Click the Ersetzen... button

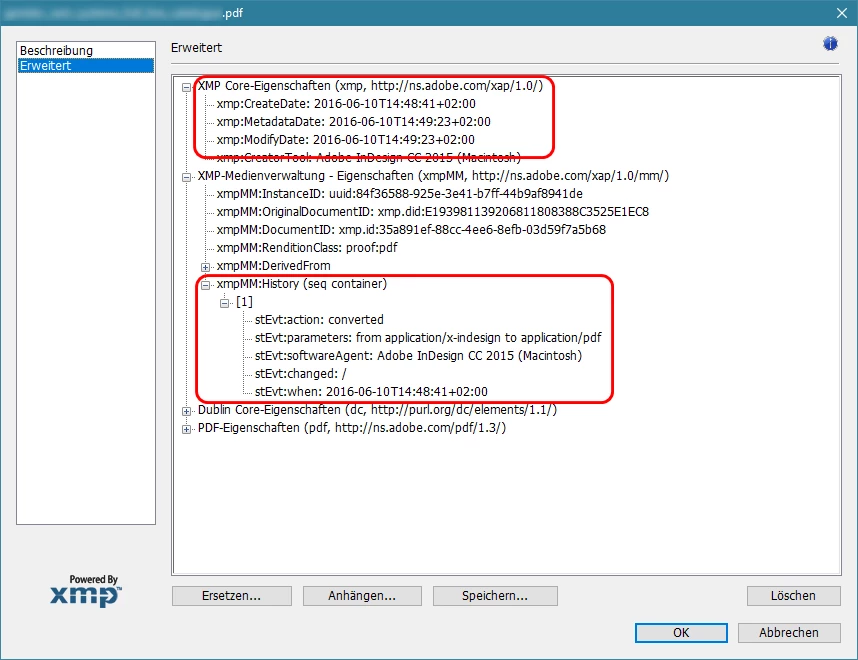[231, 596]
